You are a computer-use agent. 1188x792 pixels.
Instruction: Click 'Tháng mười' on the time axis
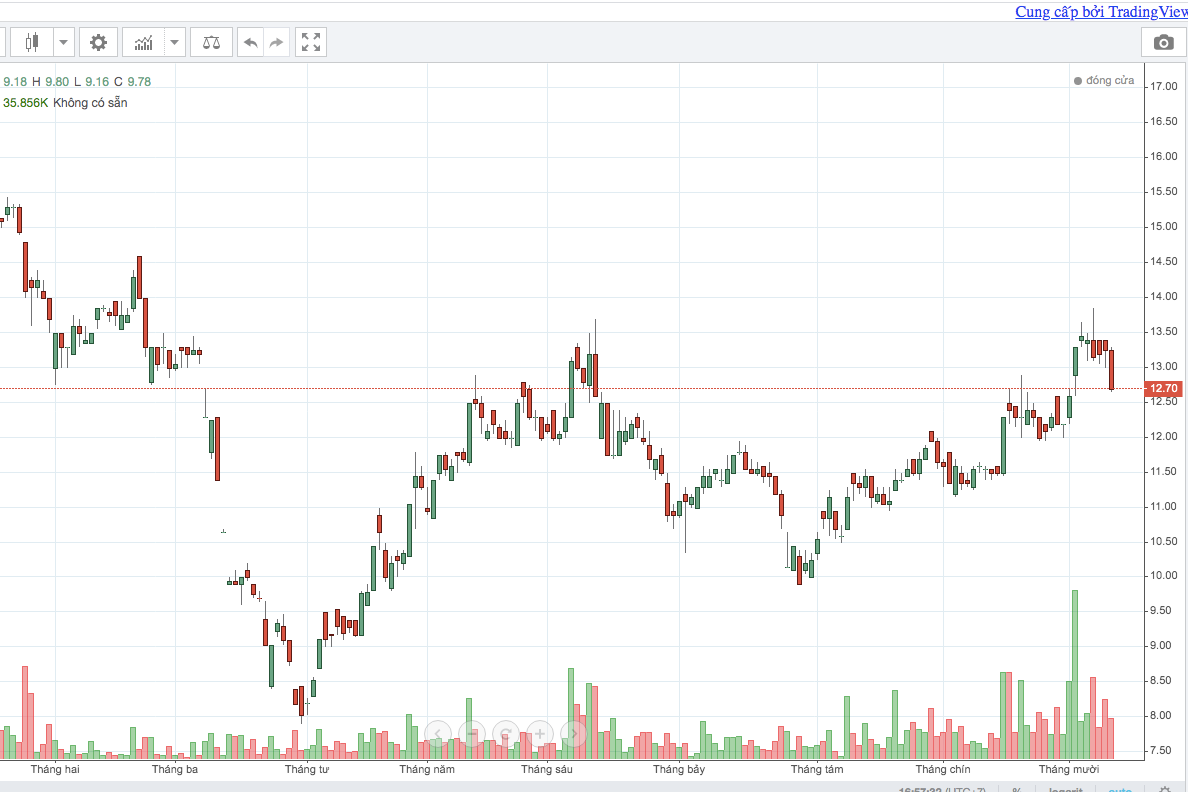point(1069,769)
